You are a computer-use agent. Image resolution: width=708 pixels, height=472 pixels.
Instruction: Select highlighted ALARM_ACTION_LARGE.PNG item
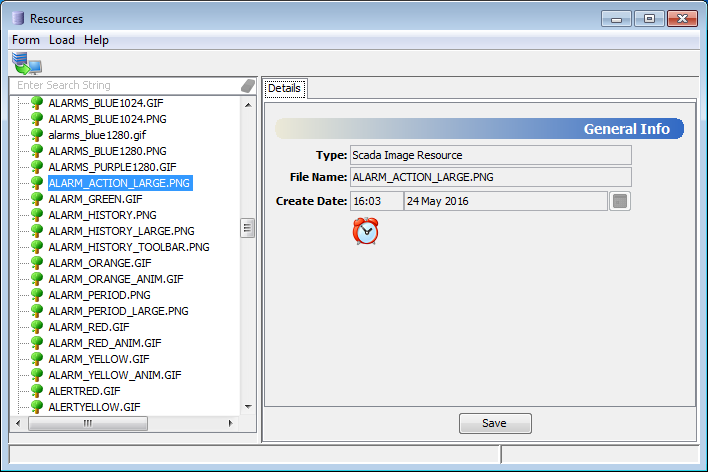tap(120, 183)
